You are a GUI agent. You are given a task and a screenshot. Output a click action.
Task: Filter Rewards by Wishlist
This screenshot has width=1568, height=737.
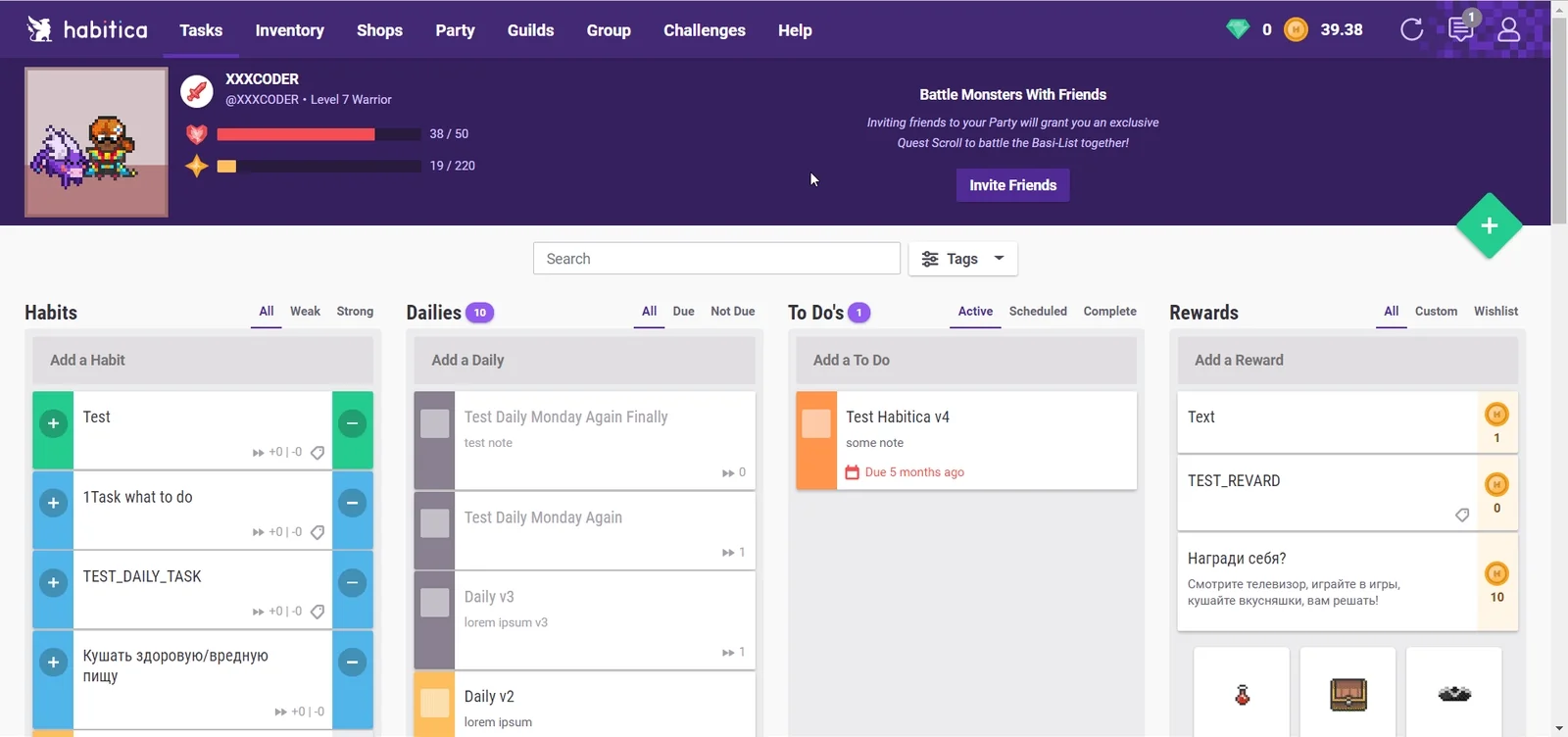[x=1495, y=312]
